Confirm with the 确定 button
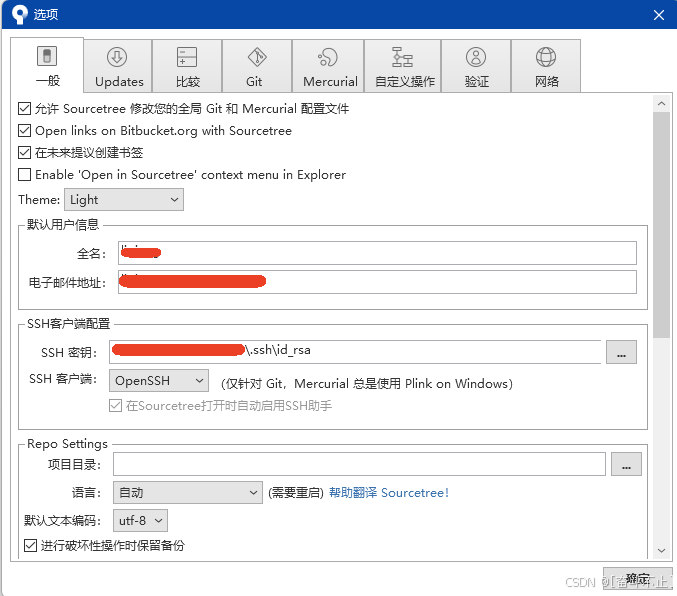 (637, 579)
